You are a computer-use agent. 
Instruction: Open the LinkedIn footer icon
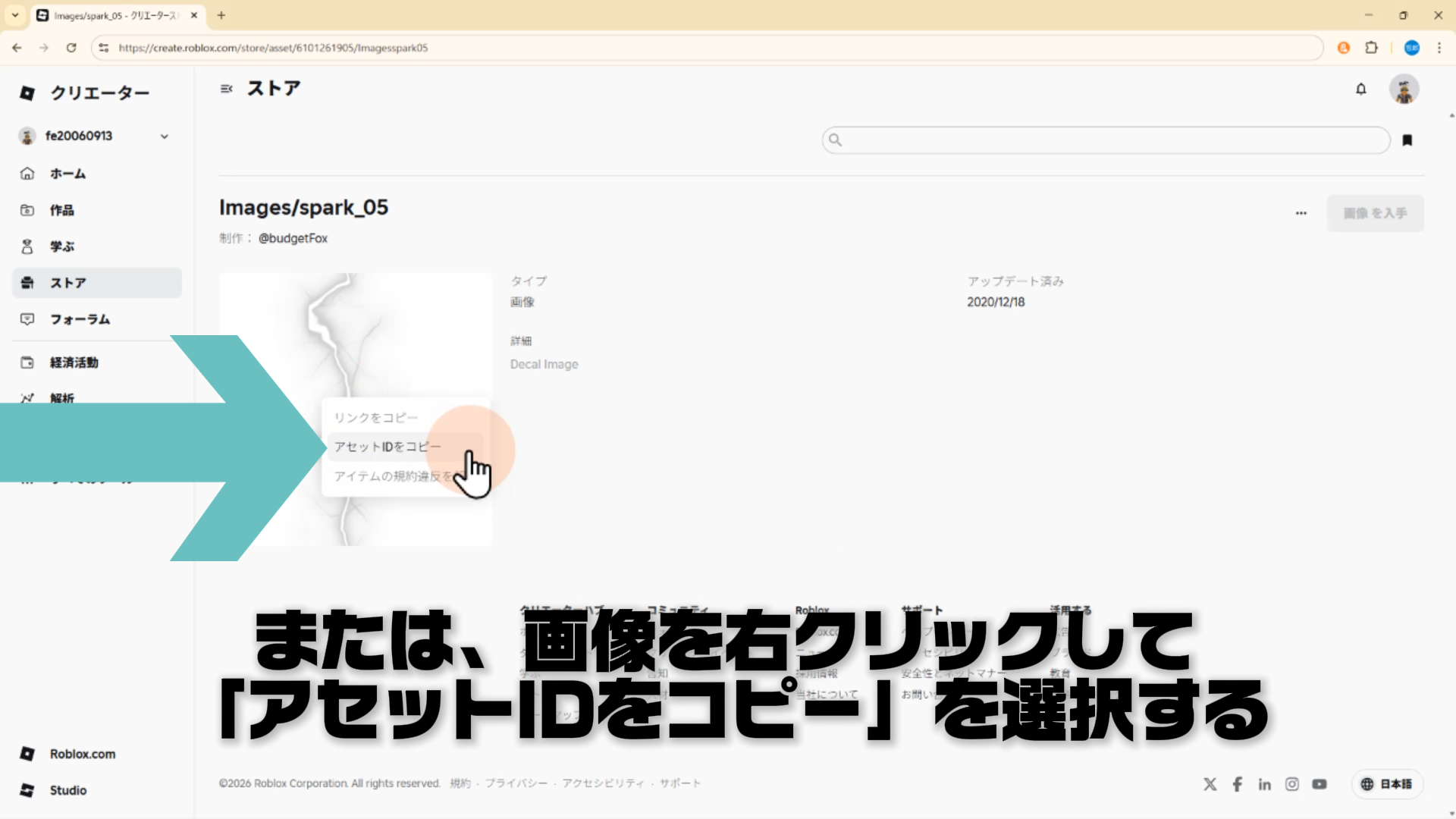tap(1264, 784)
